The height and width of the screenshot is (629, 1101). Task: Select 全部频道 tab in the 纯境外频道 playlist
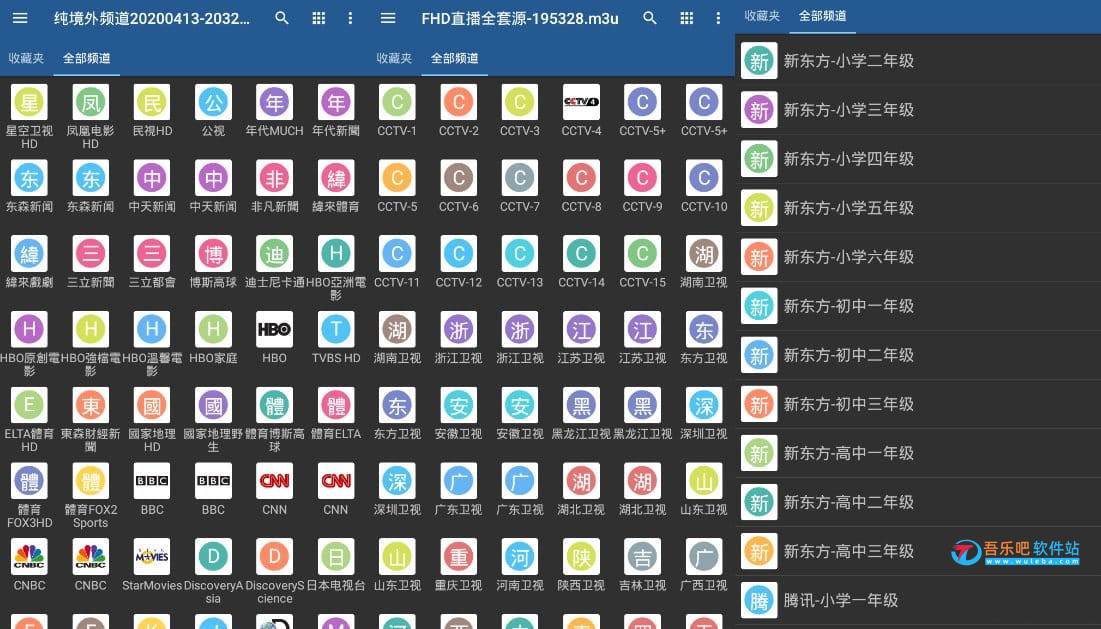[86, 58]
